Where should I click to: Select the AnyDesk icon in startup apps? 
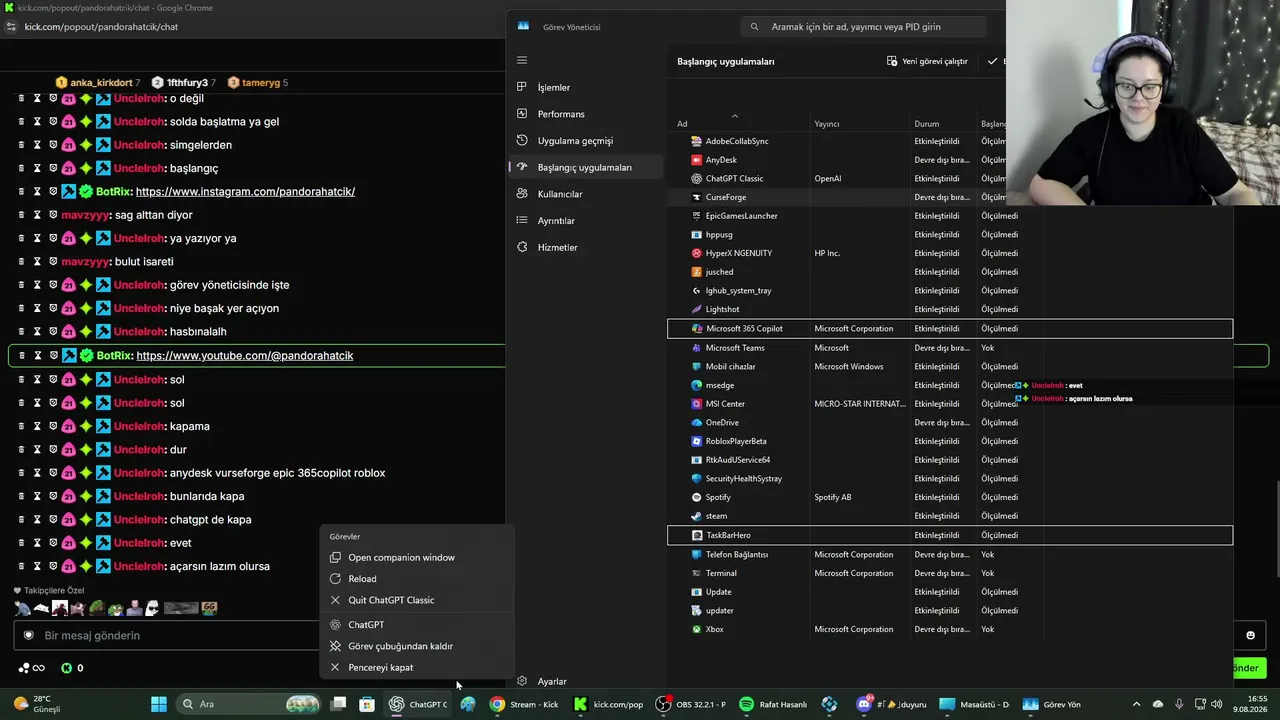697,160
